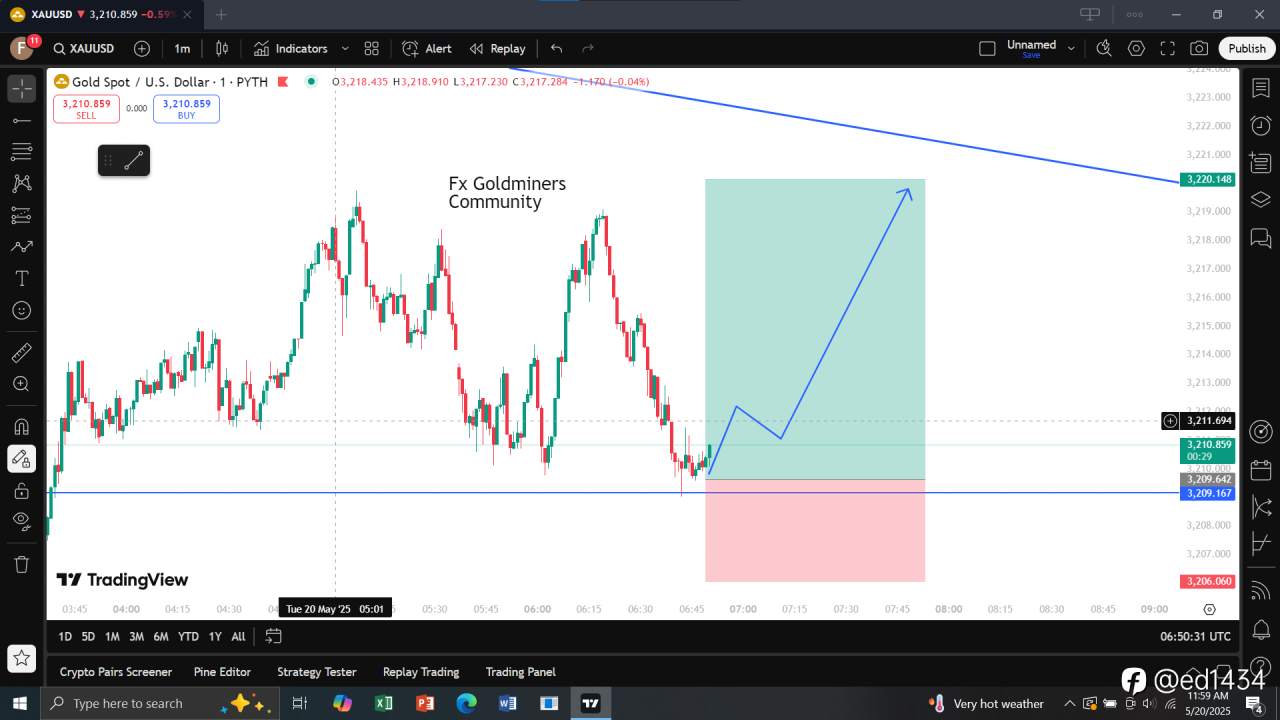Viewport: 1280px width, 720px height.
Task: Toggle magnet mode for drawings
Action: (x=22, y=427)
